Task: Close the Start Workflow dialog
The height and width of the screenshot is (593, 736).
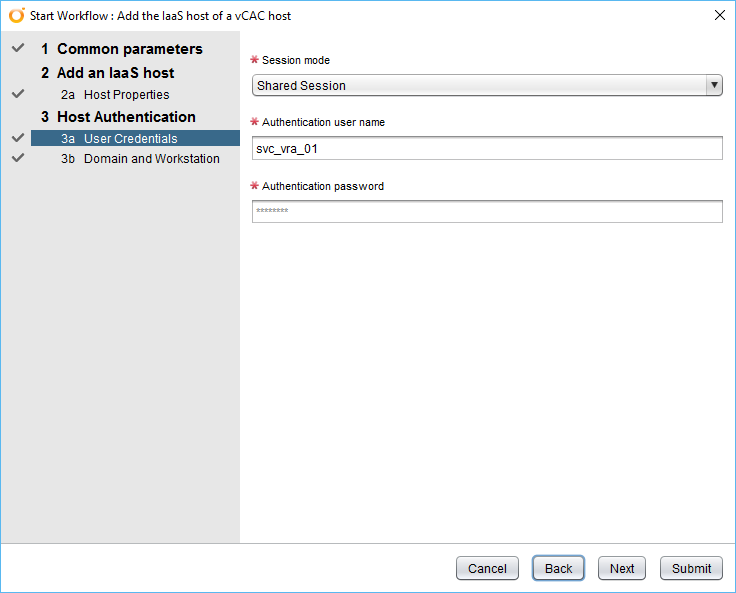Action: tap(719, 16)
